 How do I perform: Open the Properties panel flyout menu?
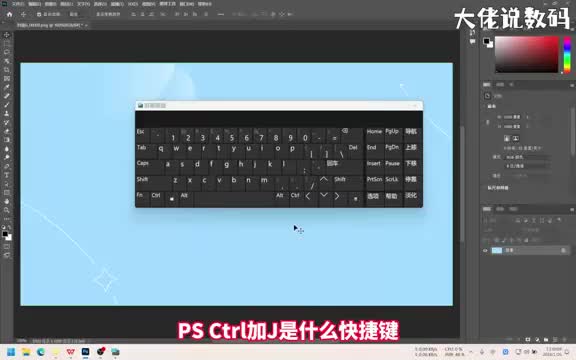click(x=572, y=85)
